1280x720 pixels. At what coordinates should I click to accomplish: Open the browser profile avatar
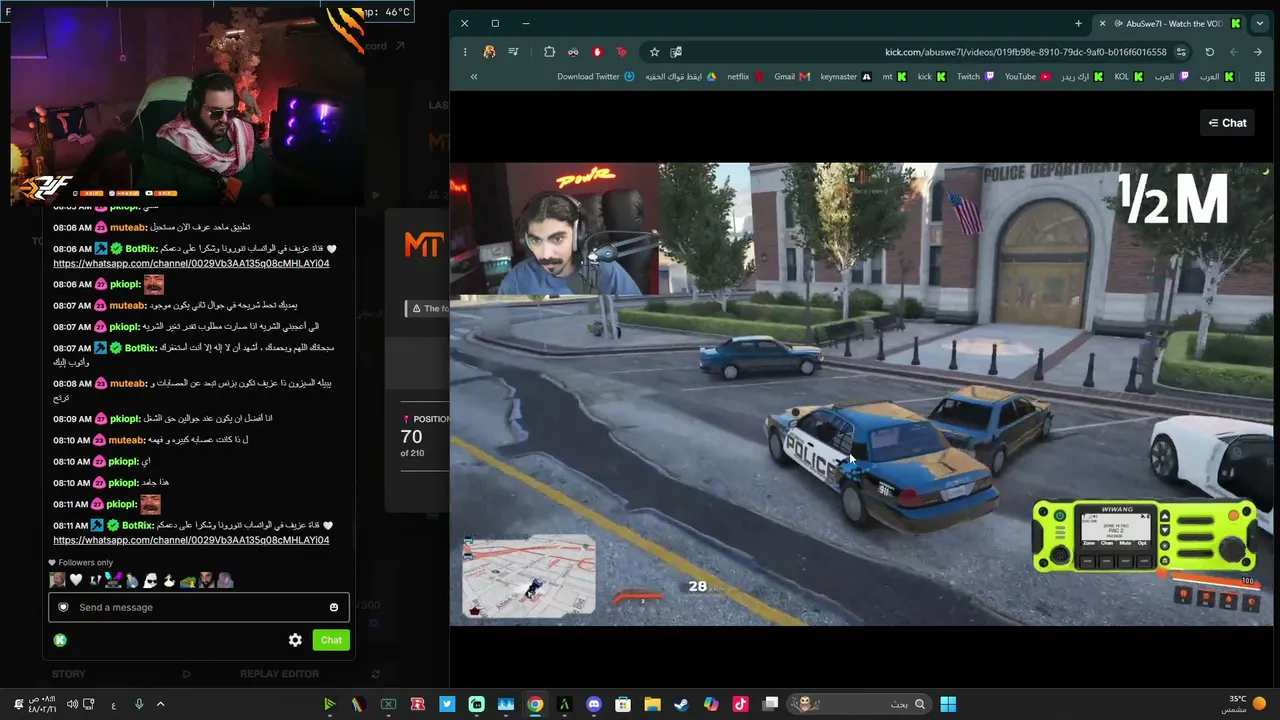tap(489, 52)
